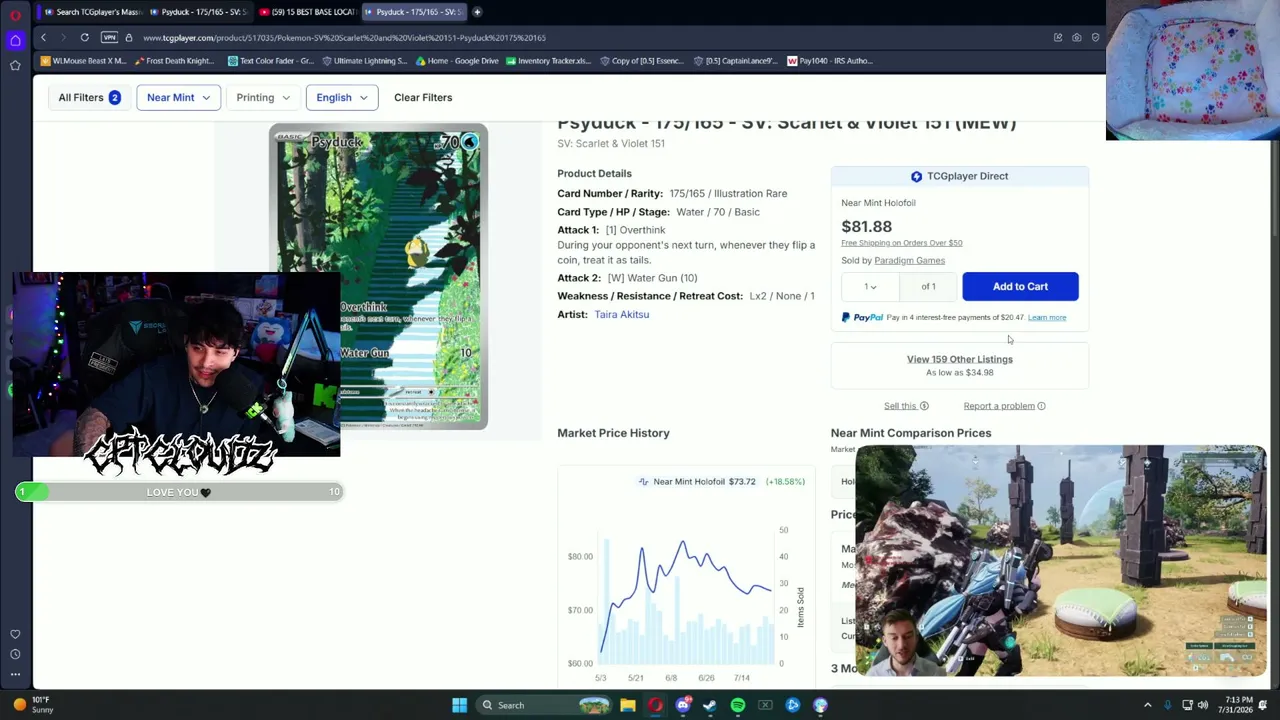This screenshot has height=720, width=1280.
Task: Switch to the Search TCGplayer's Mass tab
Action: (92, 12)
